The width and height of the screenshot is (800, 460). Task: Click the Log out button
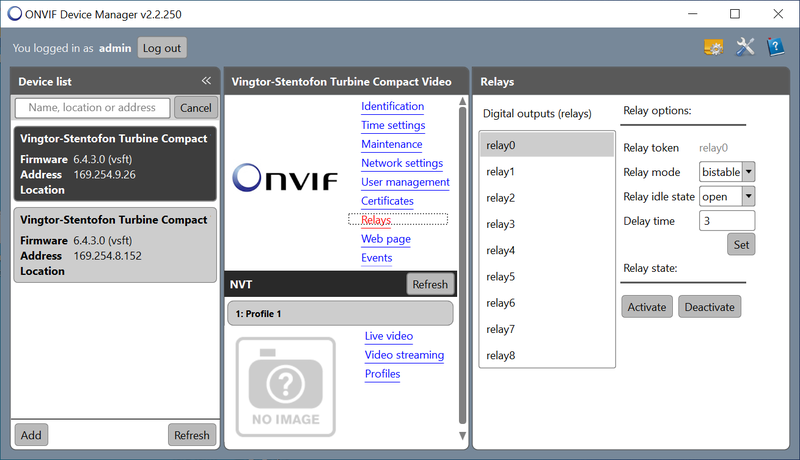pyautogui.click(x=161, y=48)
